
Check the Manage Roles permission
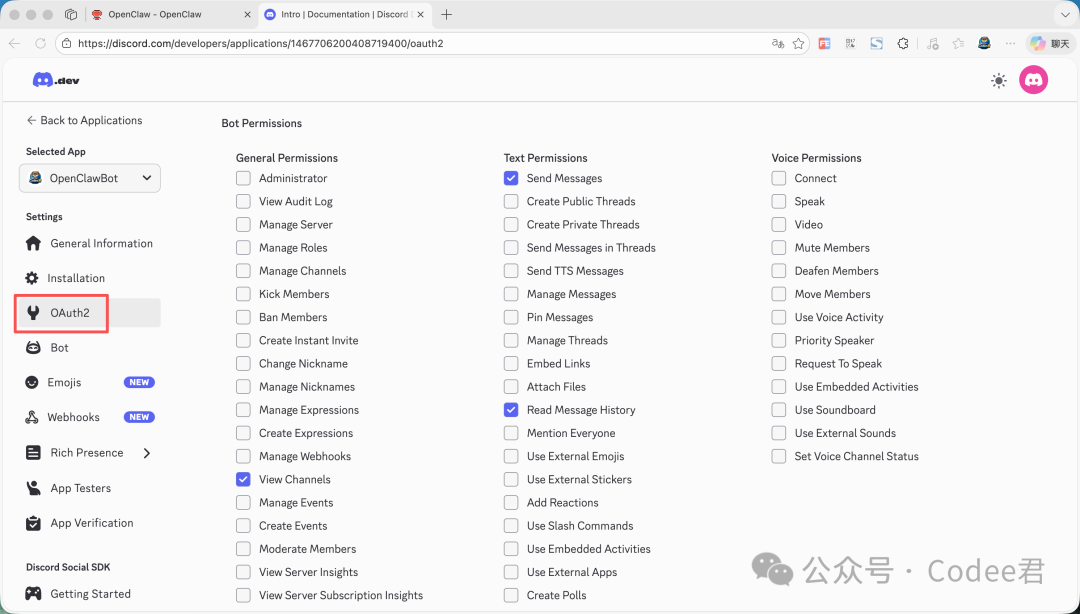point(243,247)
